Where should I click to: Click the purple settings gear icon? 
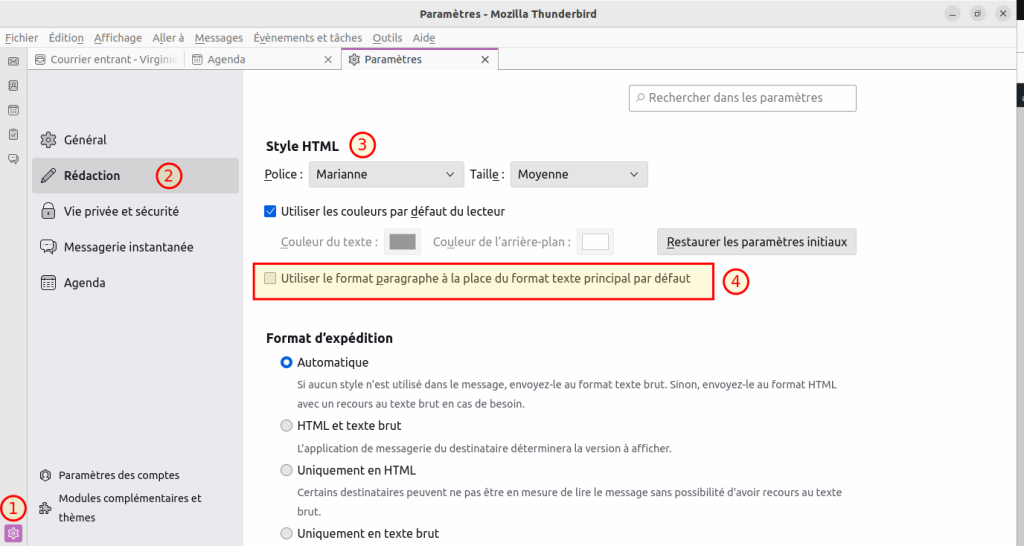(x=13, y=533)
